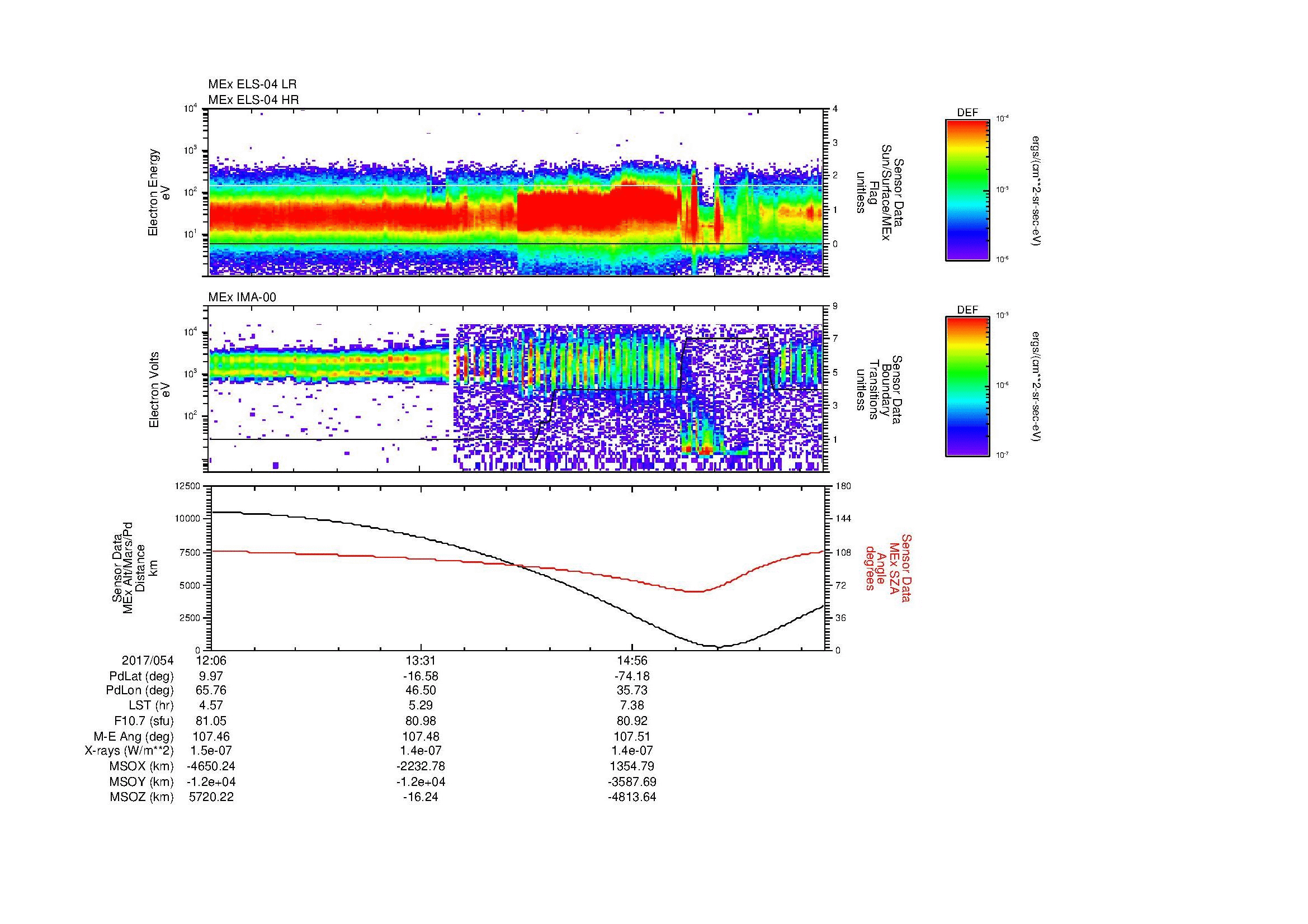The height and width of the screenshot is (924, 1308).
Task: Click the red 'MEx SZA Angle degrees' axis label
Action: pyautogui.click(x=889, y=567)
